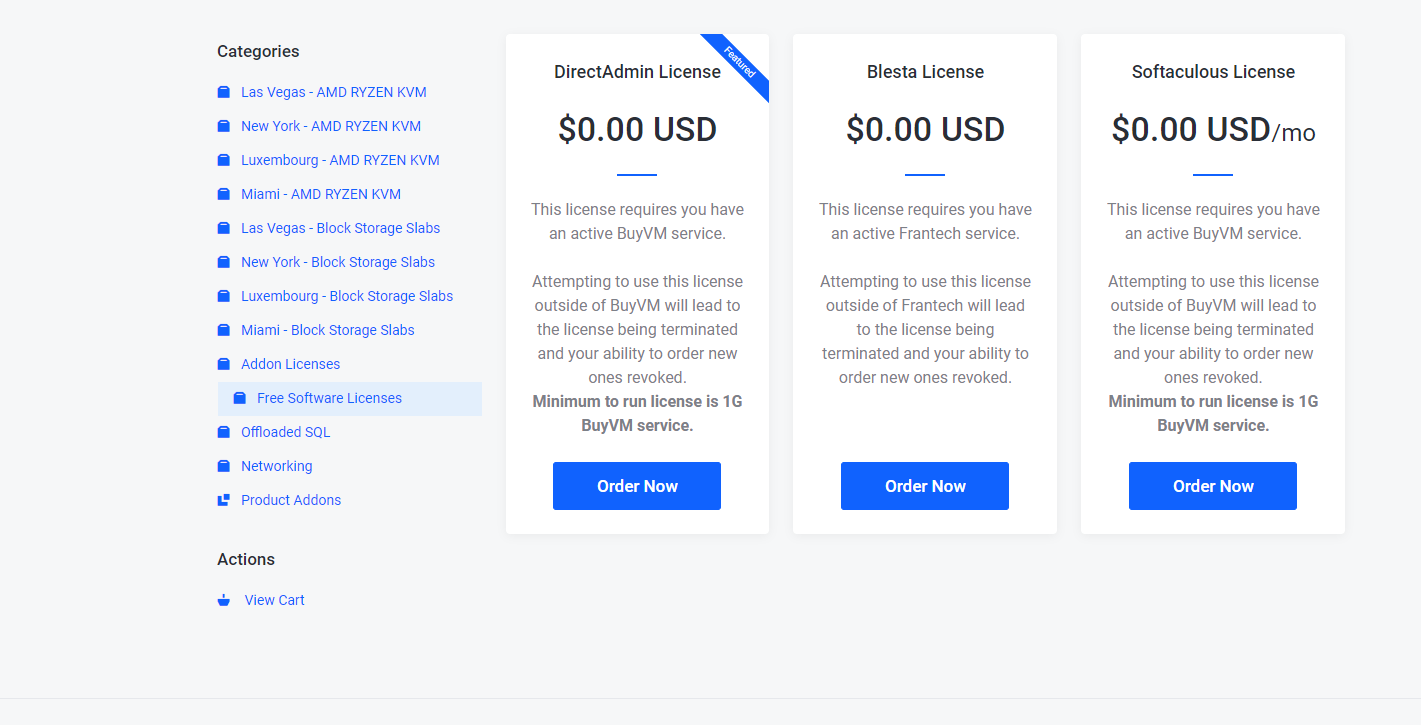Viewport: 1421px width, 725px height.
Task: Click the box icon beside Addon Licenses
Action: pyautogui.click(x=224, y=364)
